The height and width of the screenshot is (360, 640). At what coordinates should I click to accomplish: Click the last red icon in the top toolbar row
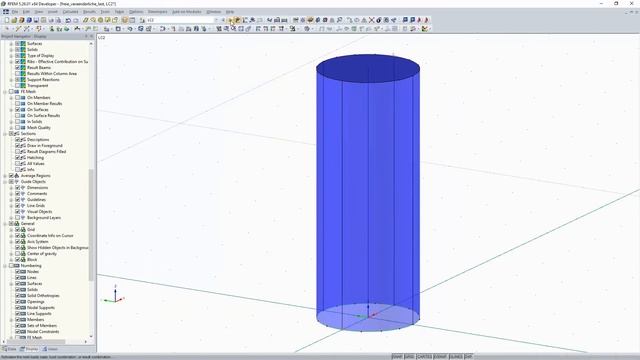pos(427,20)
